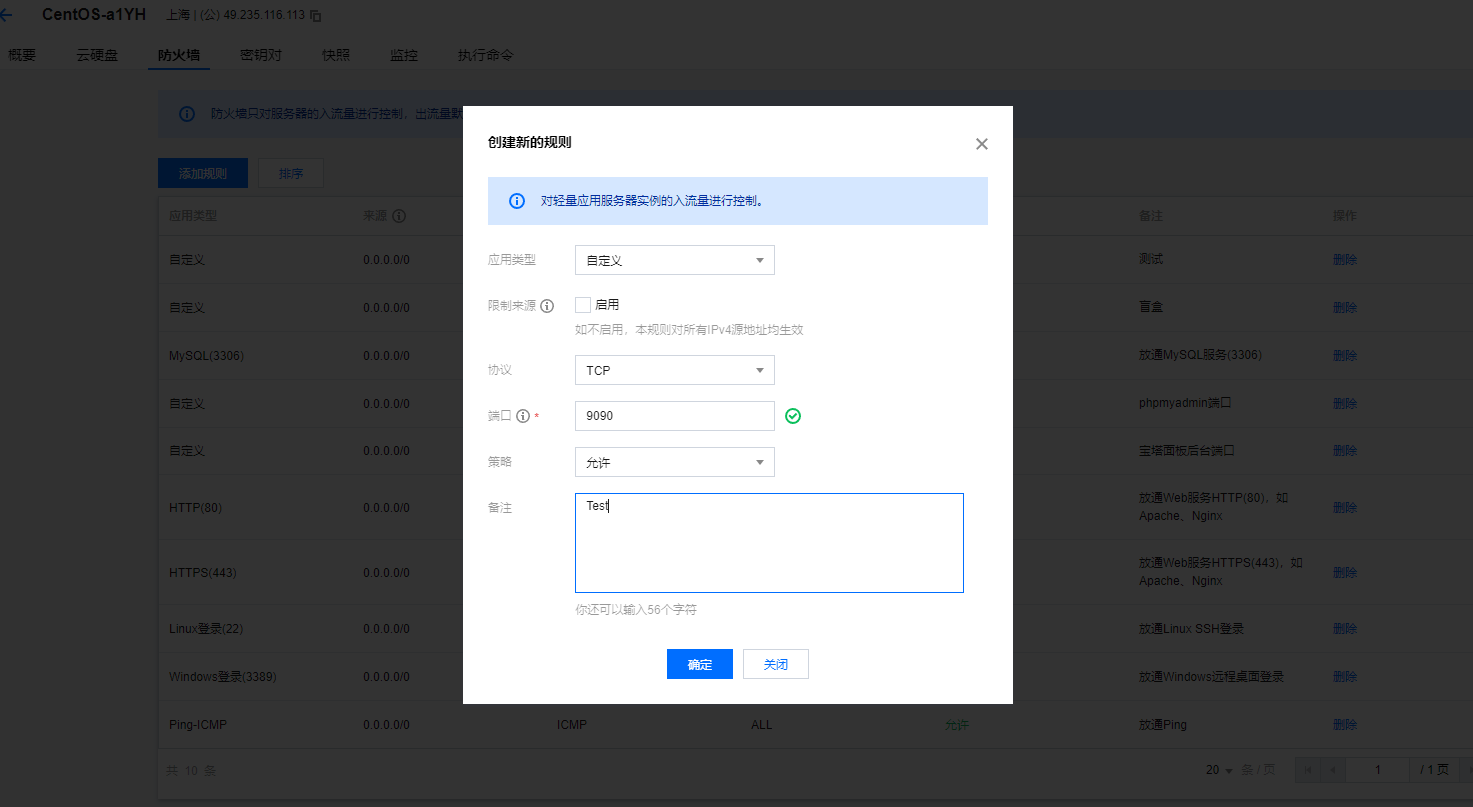Click the green checkmark next to port field
The height and width of the screenshot is (807, 1473).
coord(793,416)
